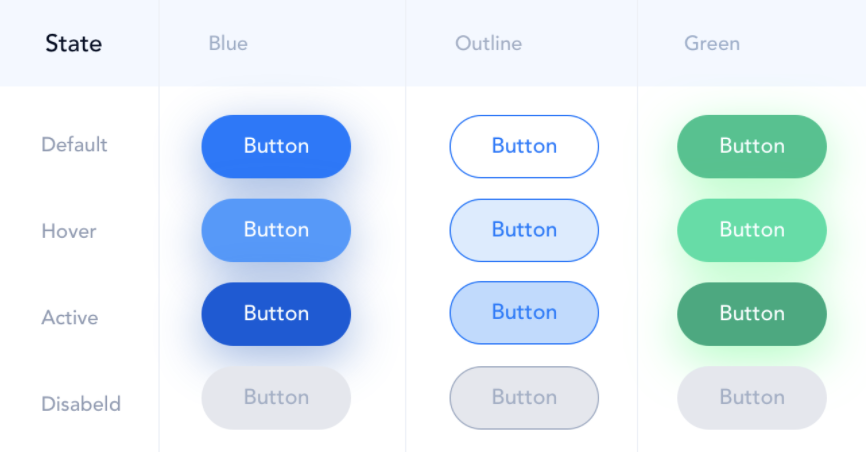Click the default outline Button
866x452 pixels.
tap(524, 146)
